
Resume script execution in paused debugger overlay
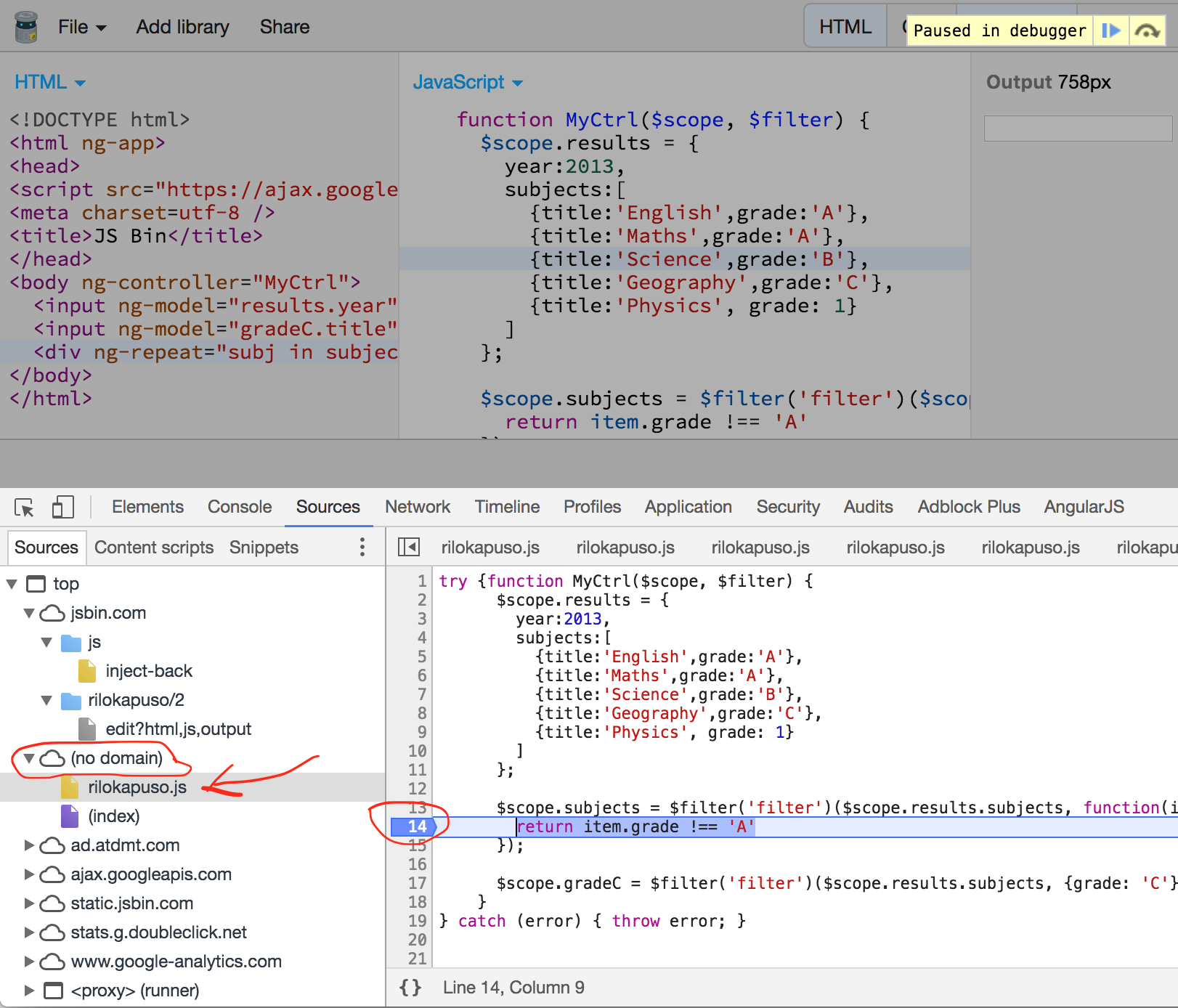(1110, 31)
